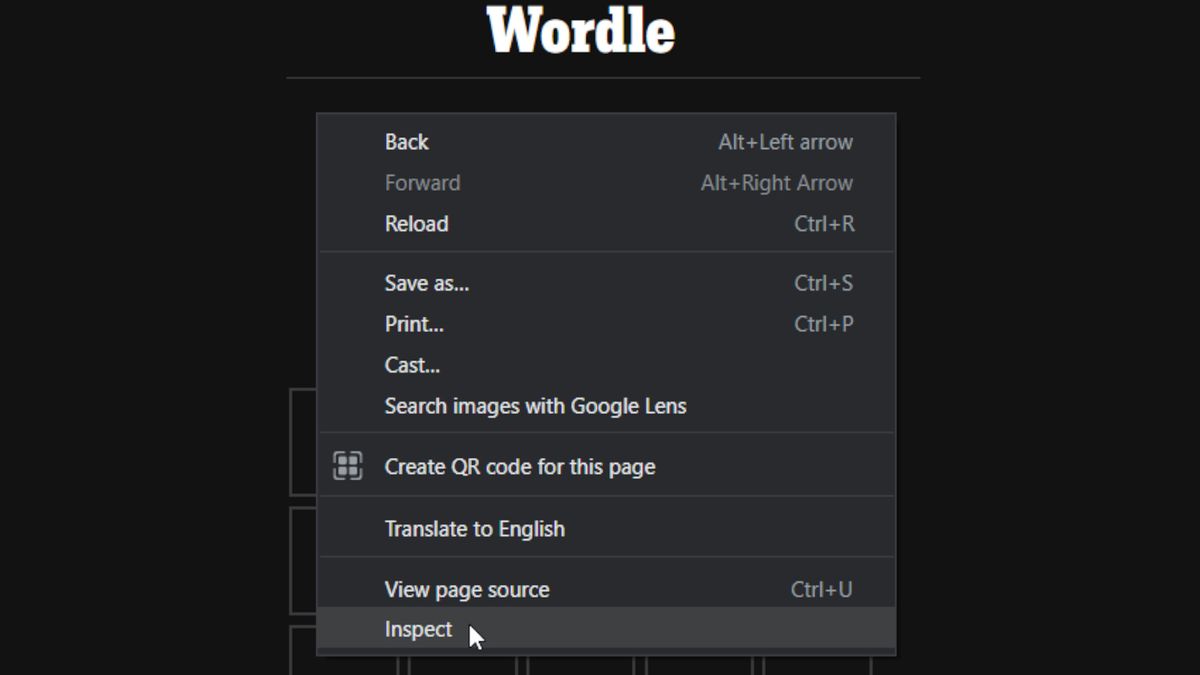Reload the Wordle page
Image resolution: width=1200 pixels, height=675 pixels.
416,224
